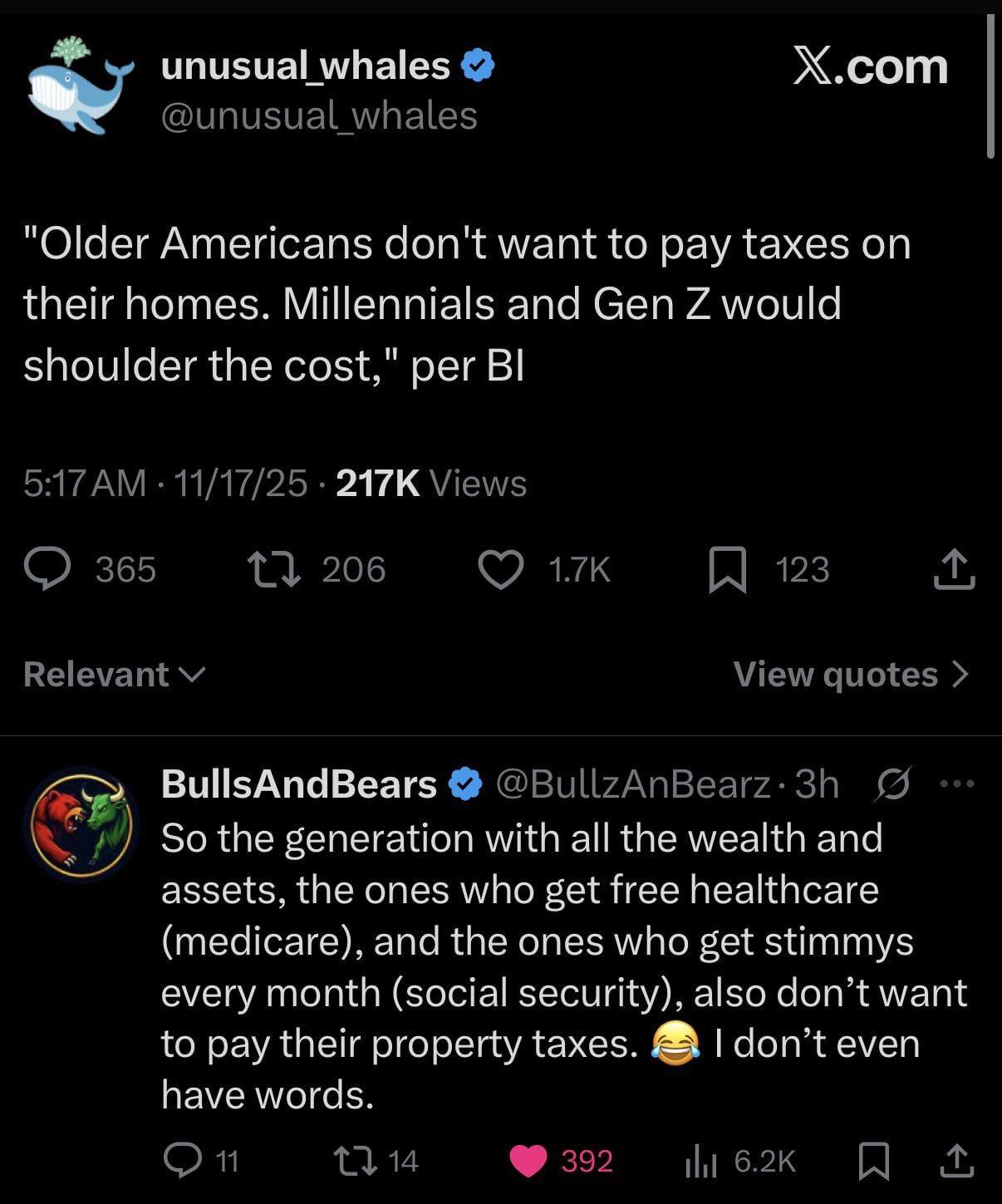Share the unusual_whales post
1002x1204 pixels.
pyautogui.click(x=954, y=570)
